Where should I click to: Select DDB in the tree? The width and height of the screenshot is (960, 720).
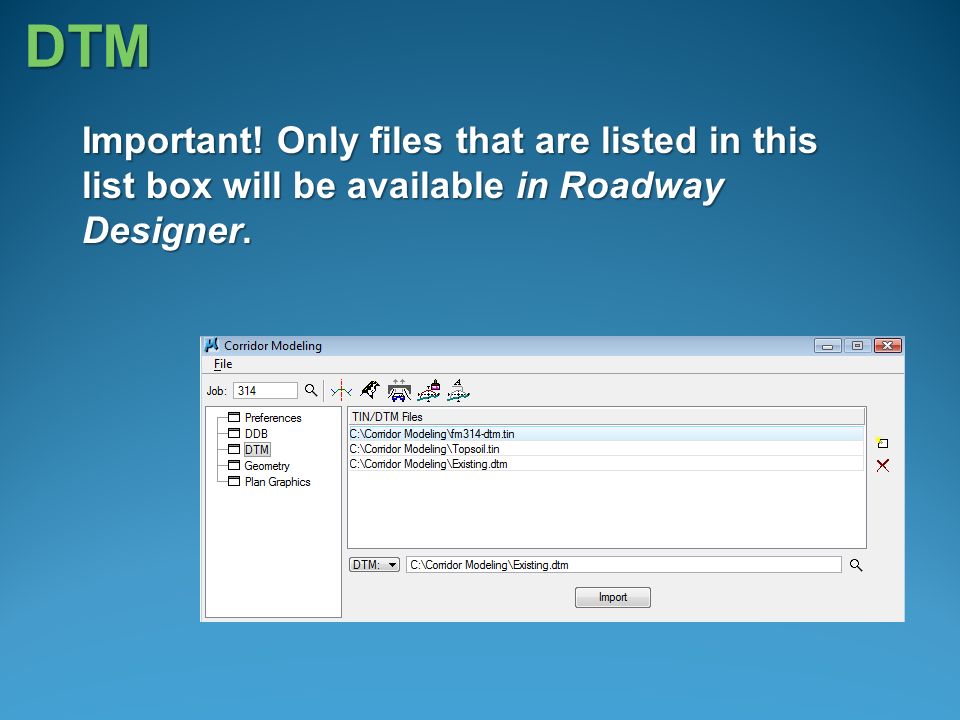click(256, 433)
